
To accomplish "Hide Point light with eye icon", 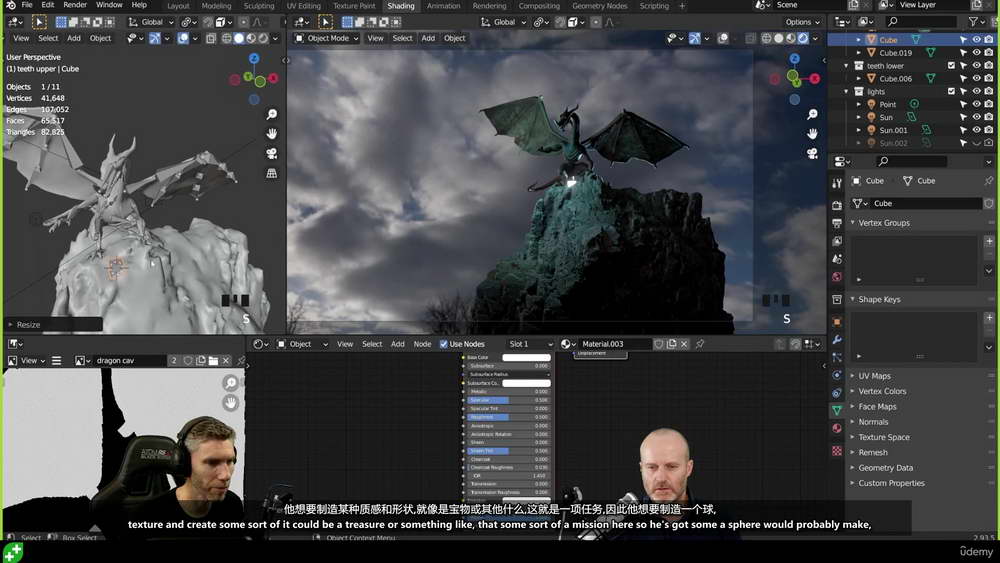I will click(976, 104).
